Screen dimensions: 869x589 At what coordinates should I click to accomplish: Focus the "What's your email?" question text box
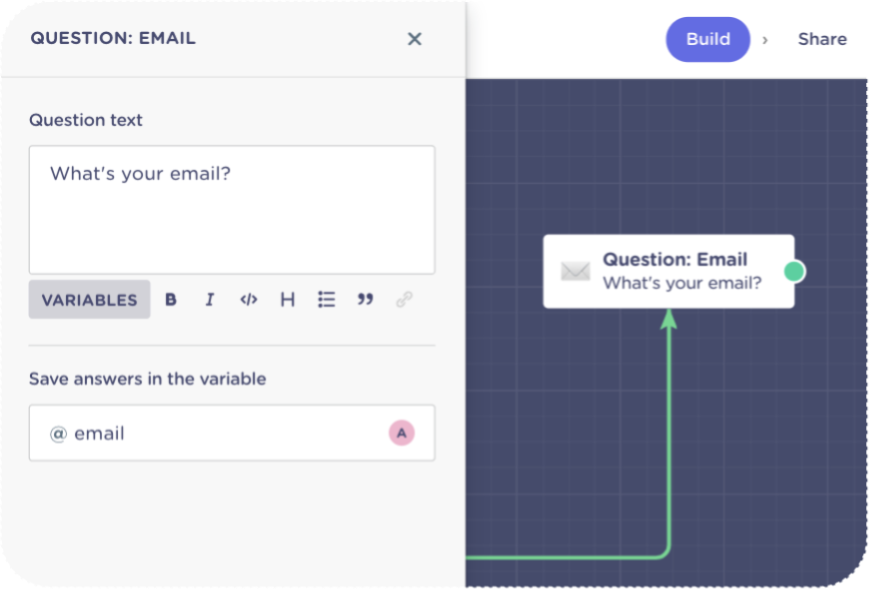[x=231, y=210]
